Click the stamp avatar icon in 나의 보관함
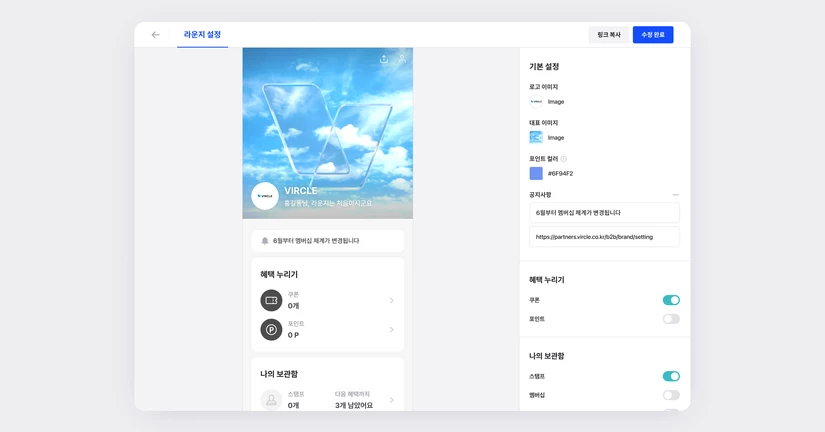The image size is (825, 432). (x=271, y=400)
